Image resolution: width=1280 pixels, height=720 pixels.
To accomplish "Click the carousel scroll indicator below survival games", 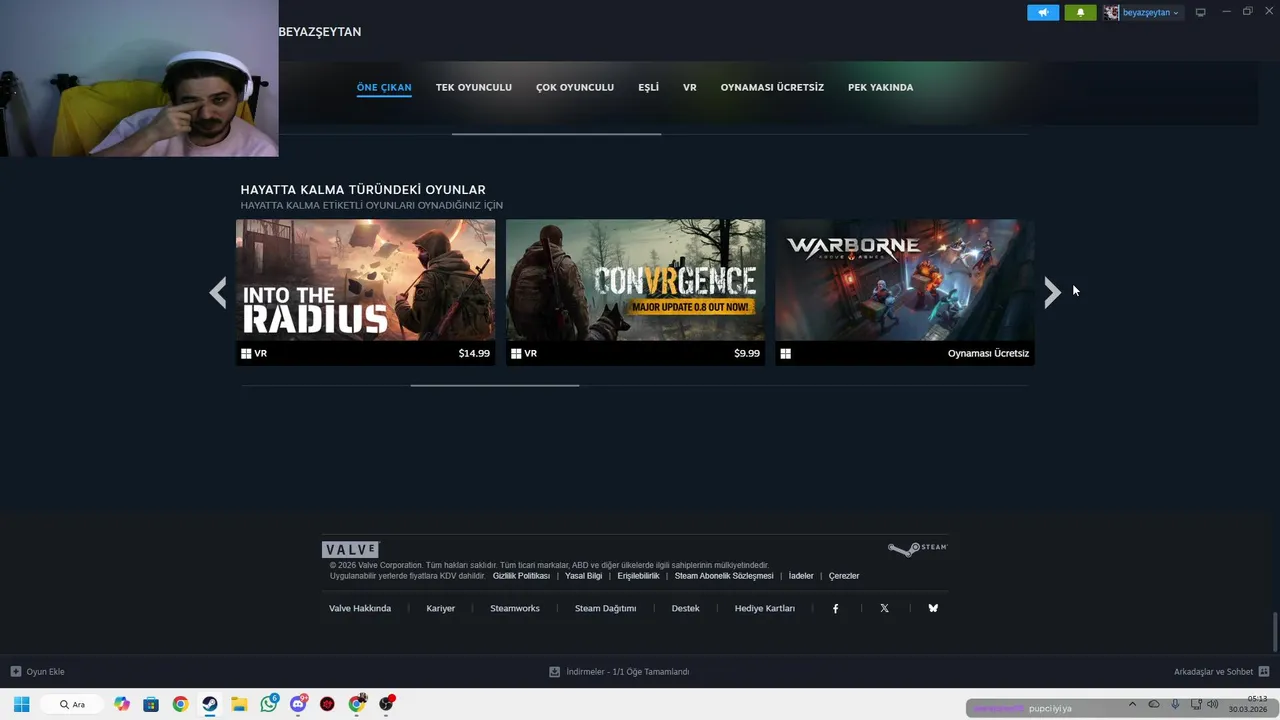I will [495, 385].
